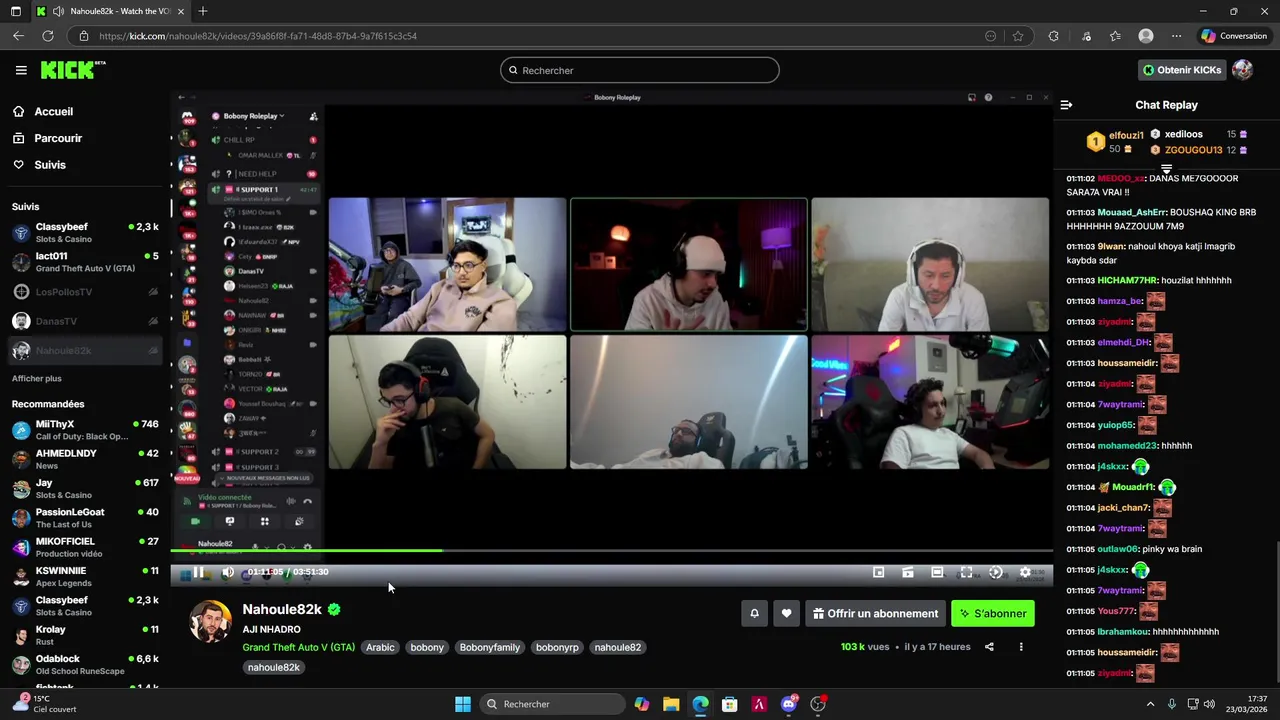Open Windows Start menu
Viewport: 1280px width, 720px height.
463,704
